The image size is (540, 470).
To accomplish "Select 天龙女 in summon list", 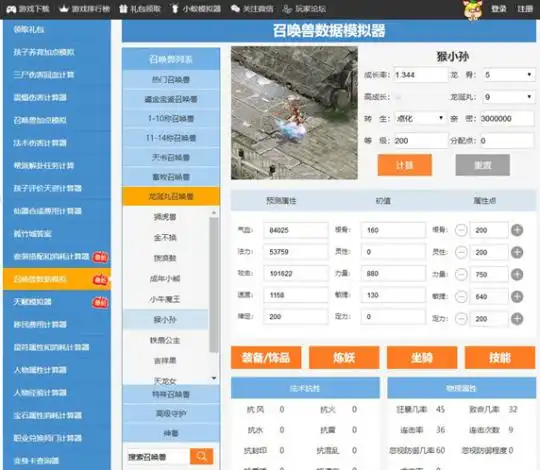I will (165, 380).
